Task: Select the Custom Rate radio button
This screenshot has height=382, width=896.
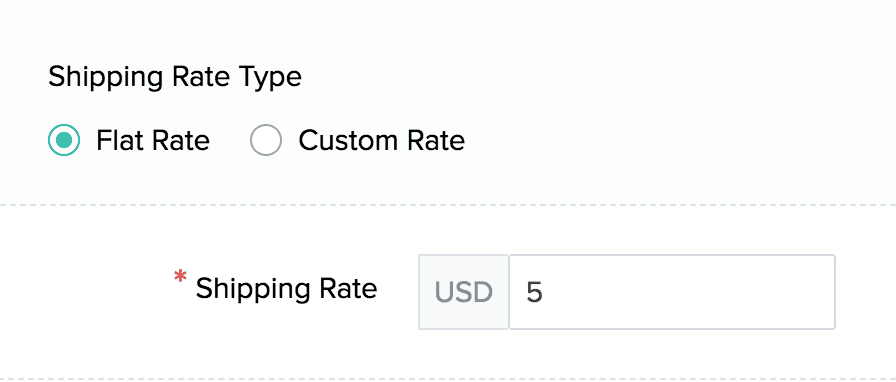Action: pos(266,140)
